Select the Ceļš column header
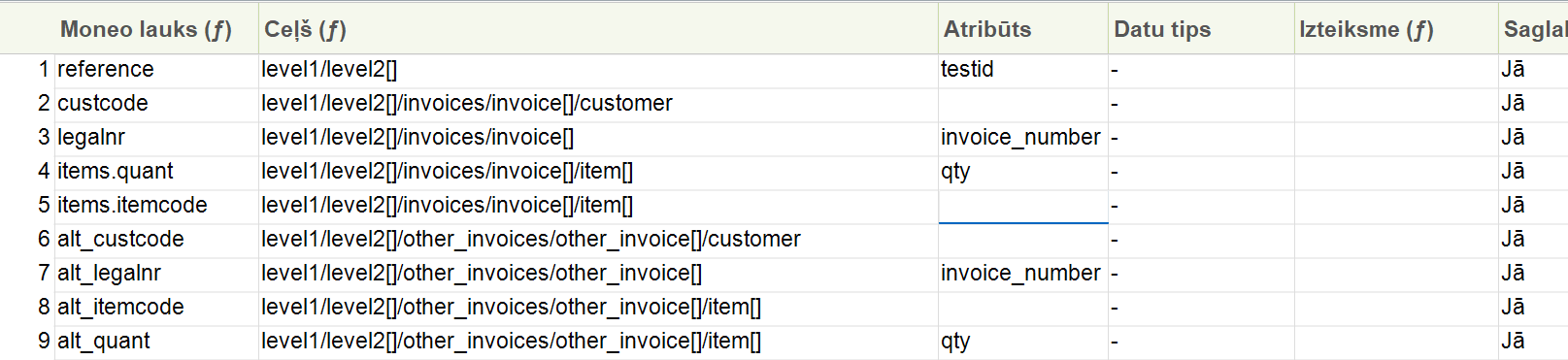This screenshot has height=360, width=1568. click(x=598, y=29)
